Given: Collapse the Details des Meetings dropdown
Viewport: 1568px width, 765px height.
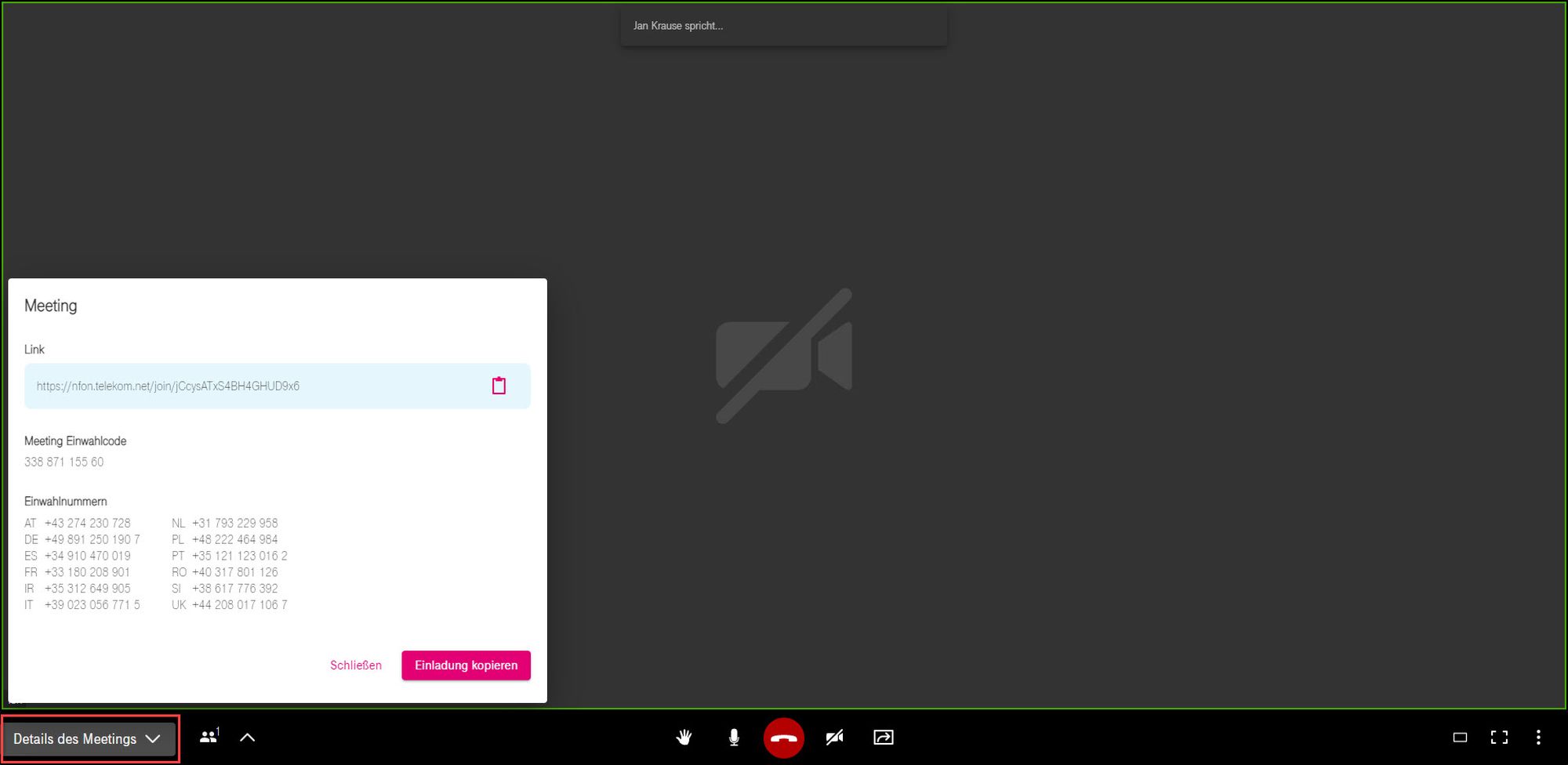Looking at the screenshot, I should pyautogui.click(x=88, y=739).
